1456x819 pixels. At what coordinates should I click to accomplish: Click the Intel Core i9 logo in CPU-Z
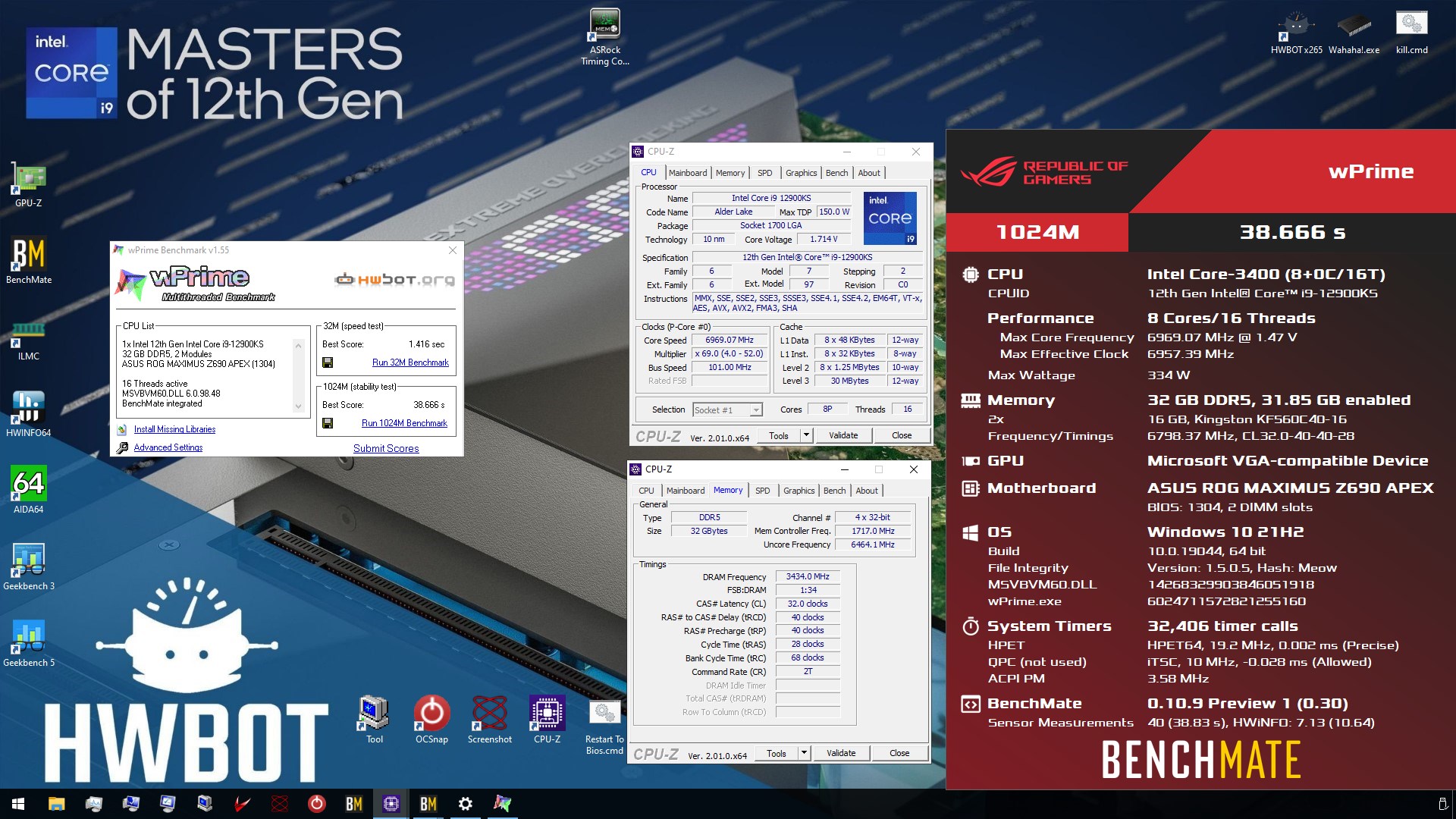point(890,218)
